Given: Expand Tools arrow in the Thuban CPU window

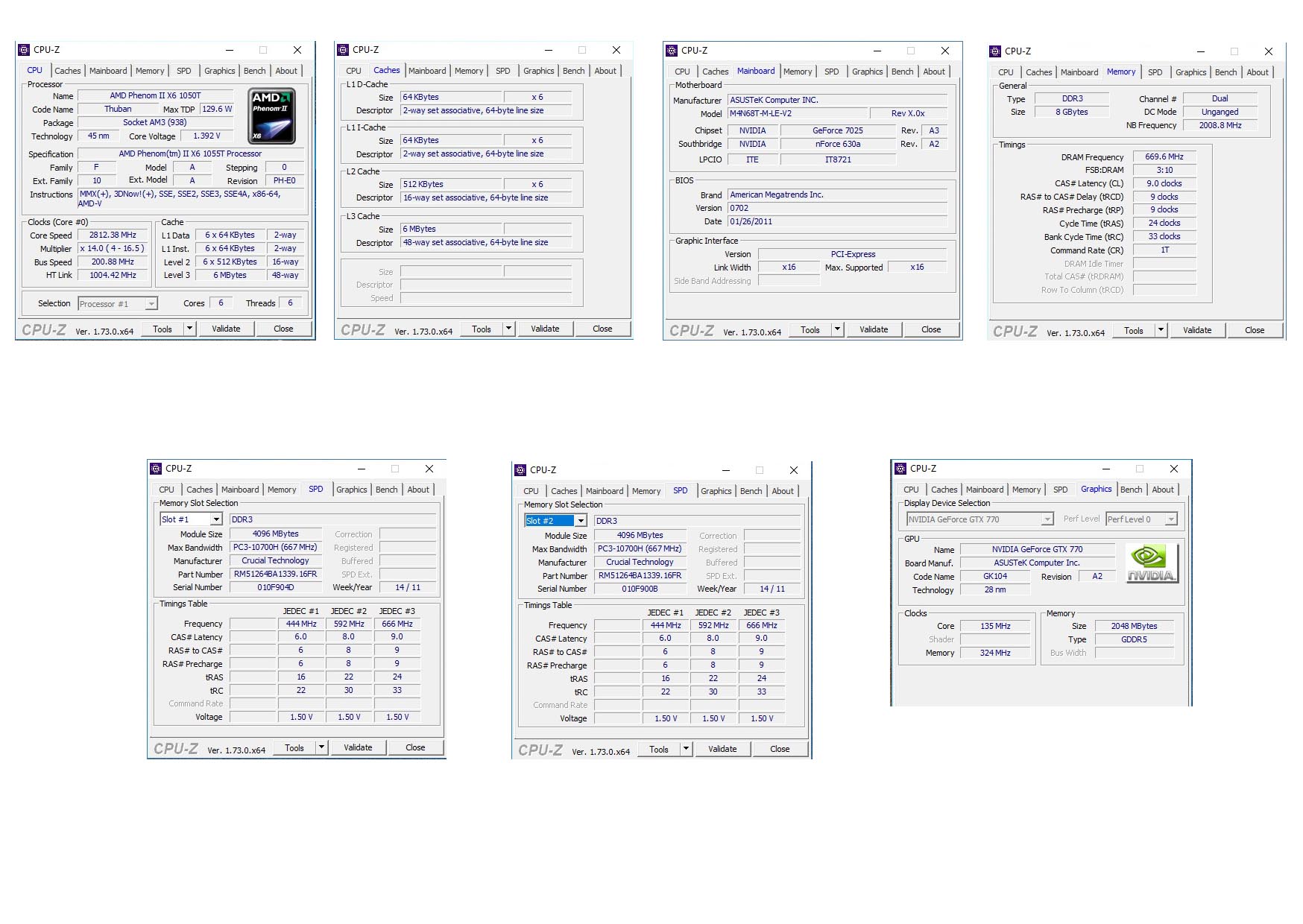Looking at the screenshot, I should 189,329.
